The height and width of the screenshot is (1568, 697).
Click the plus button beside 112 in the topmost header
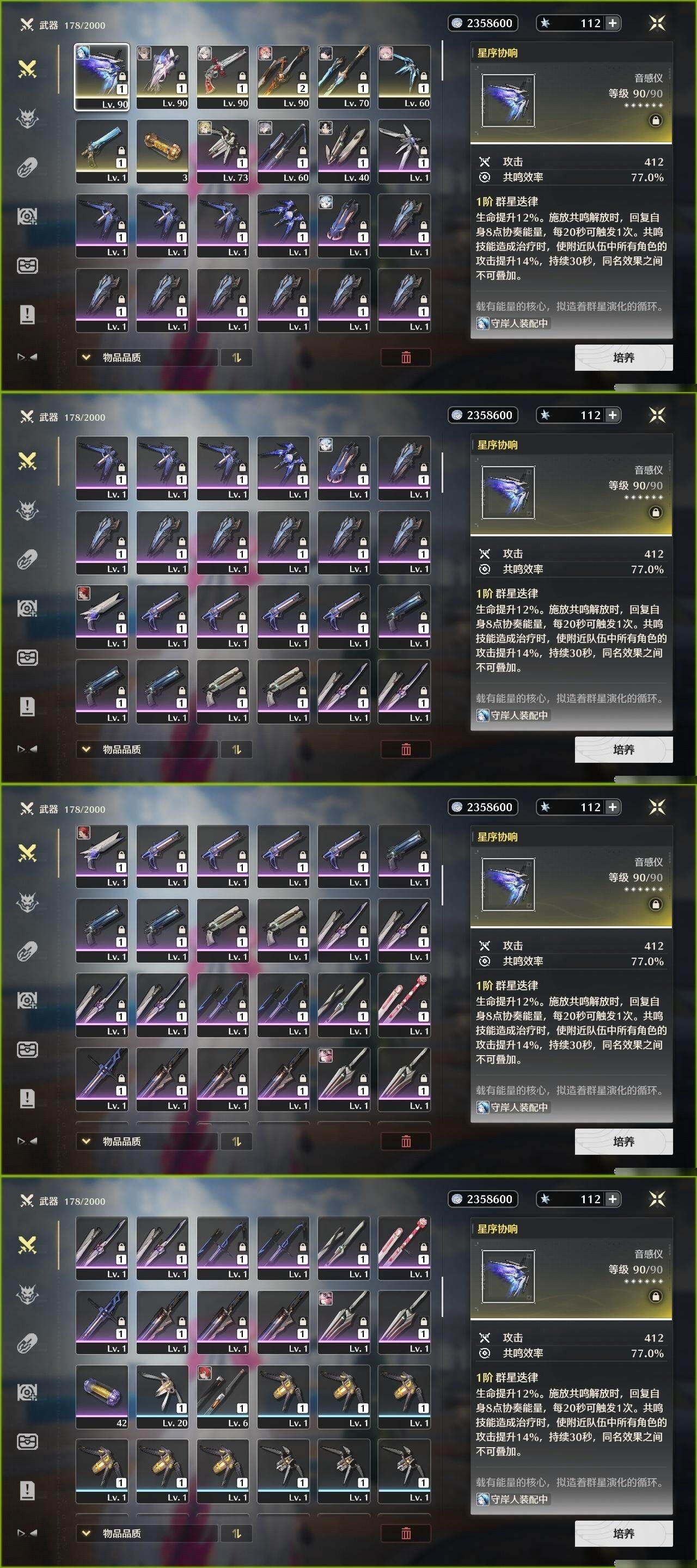(613, 23)
